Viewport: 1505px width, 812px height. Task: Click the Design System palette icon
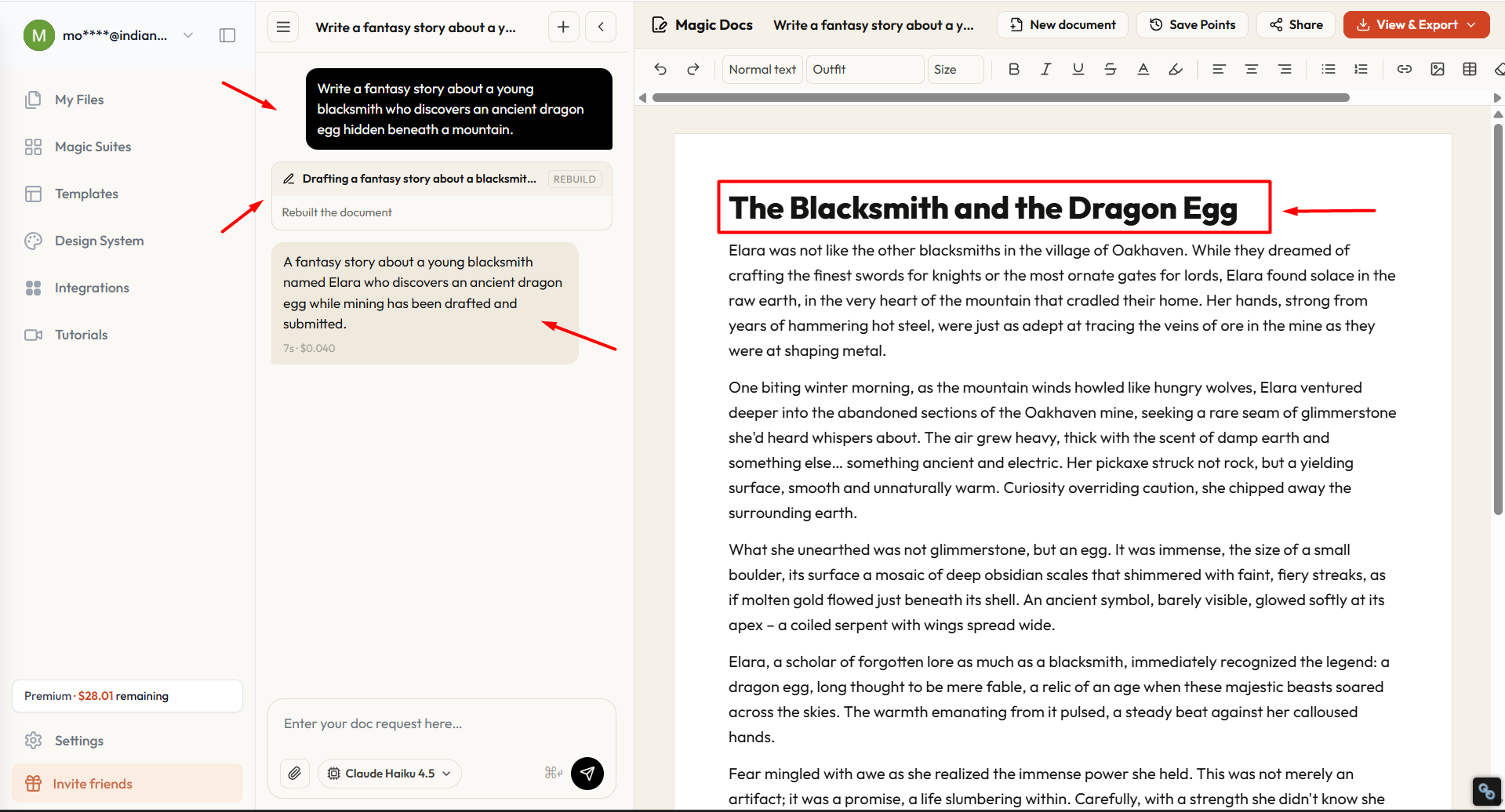tap(33, 241)
